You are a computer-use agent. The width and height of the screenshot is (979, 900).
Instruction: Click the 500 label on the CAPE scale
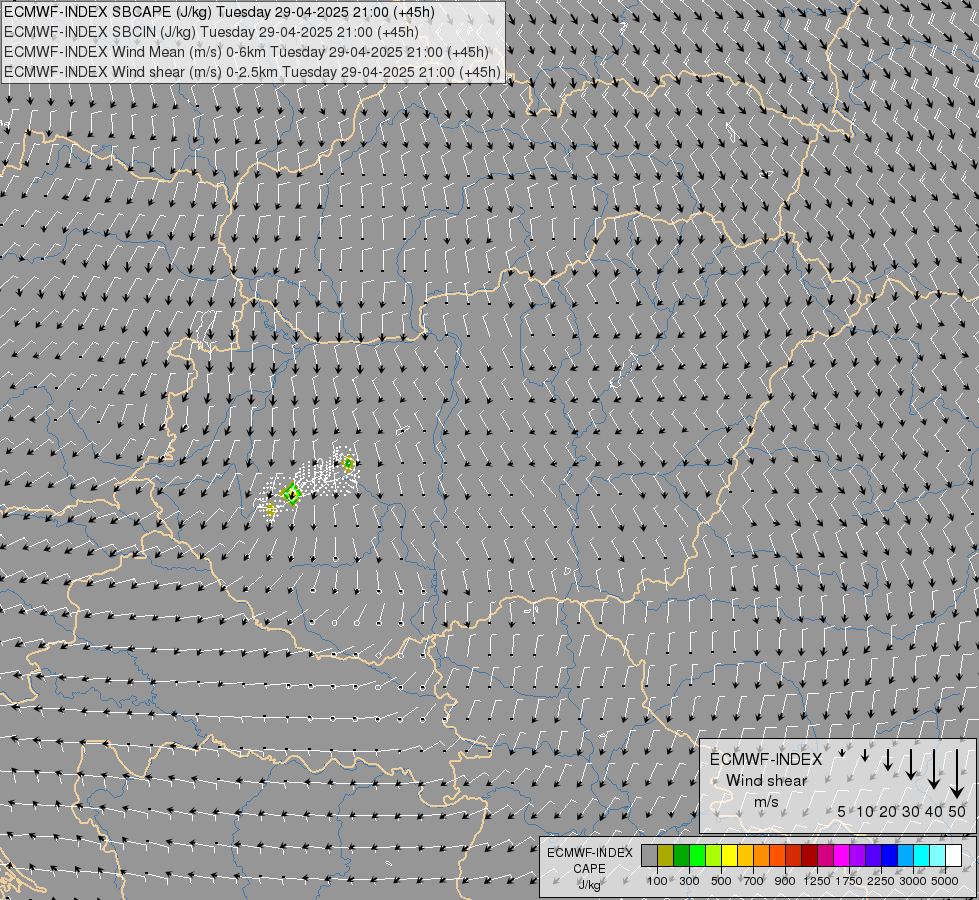721,881
